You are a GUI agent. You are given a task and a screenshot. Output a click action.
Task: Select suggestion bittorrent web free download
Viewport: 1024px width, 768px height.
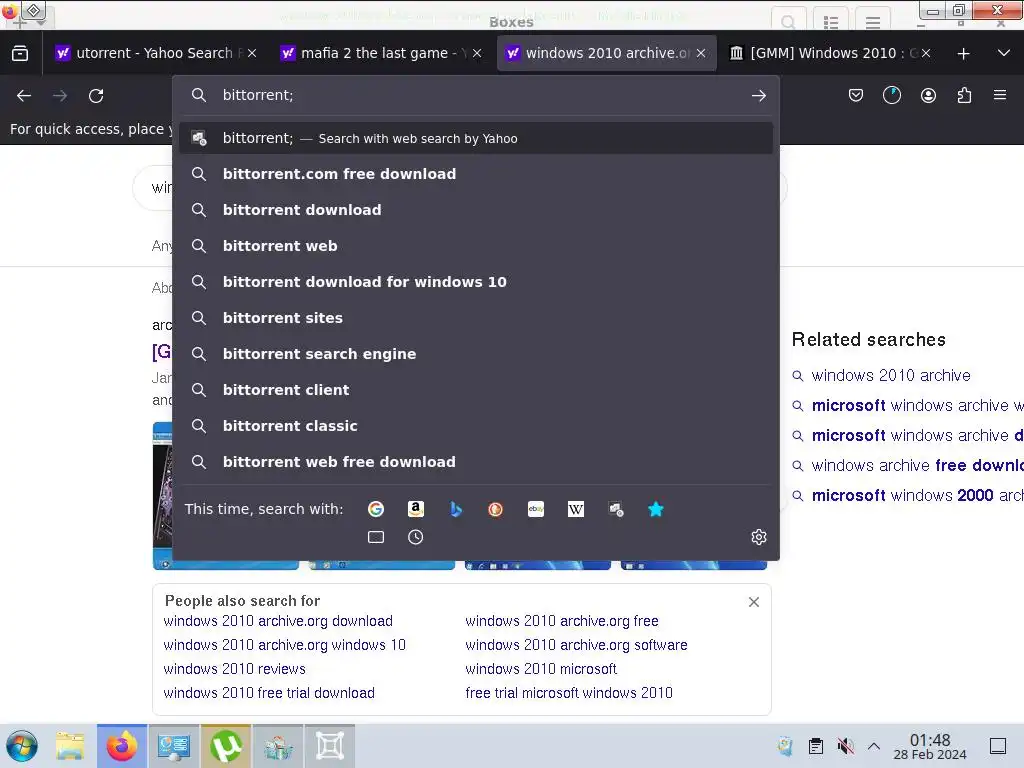click(476, 461)
